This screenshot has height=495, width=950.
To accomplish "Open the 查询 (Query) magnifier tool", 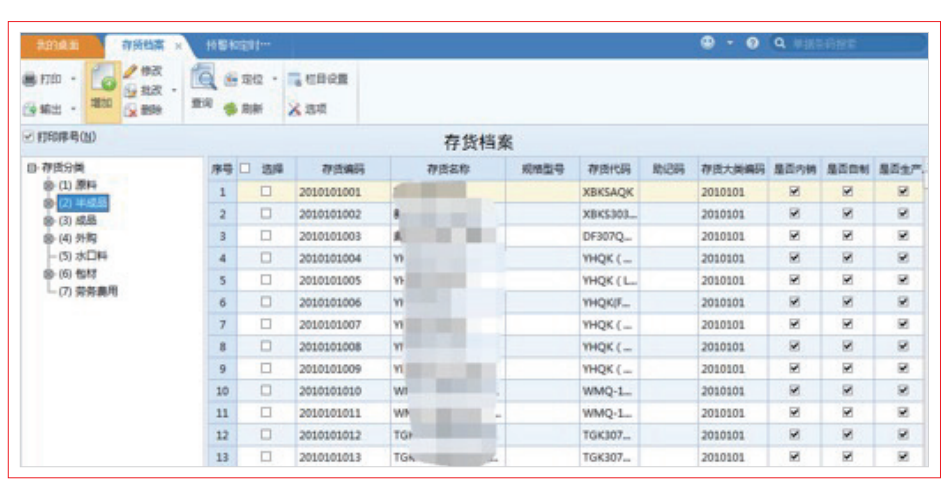I will coord(202,82).
